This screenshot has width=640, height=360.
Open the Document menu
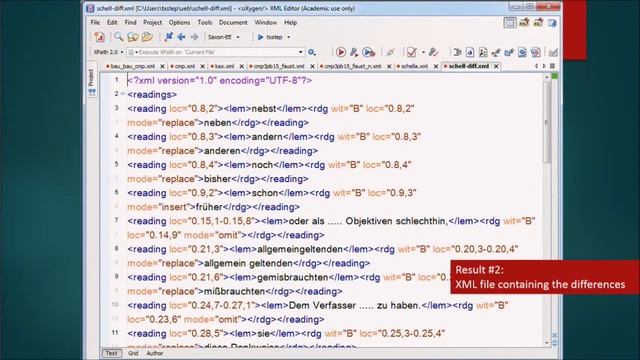(233, 22)
